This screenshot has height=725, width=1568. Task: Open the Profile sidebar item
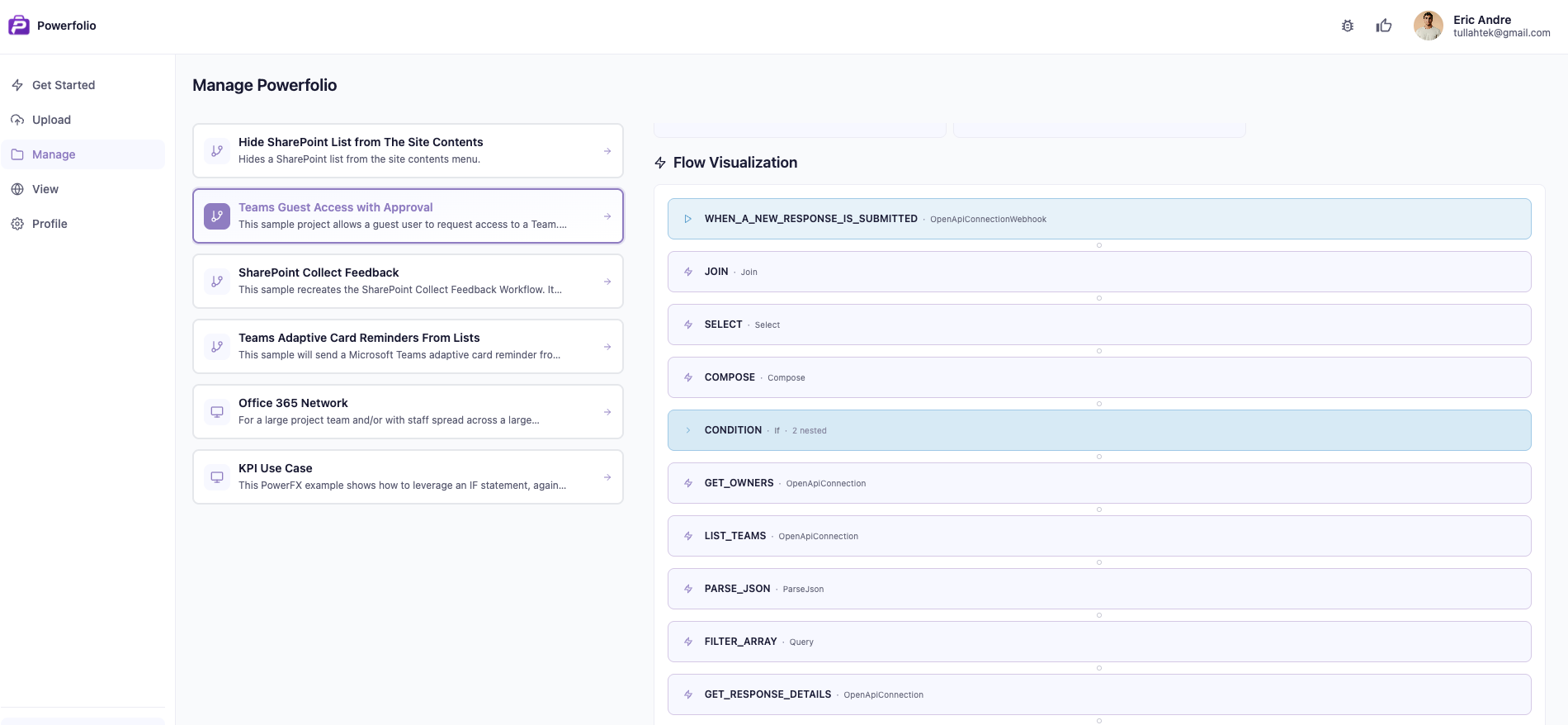[50, 224]
